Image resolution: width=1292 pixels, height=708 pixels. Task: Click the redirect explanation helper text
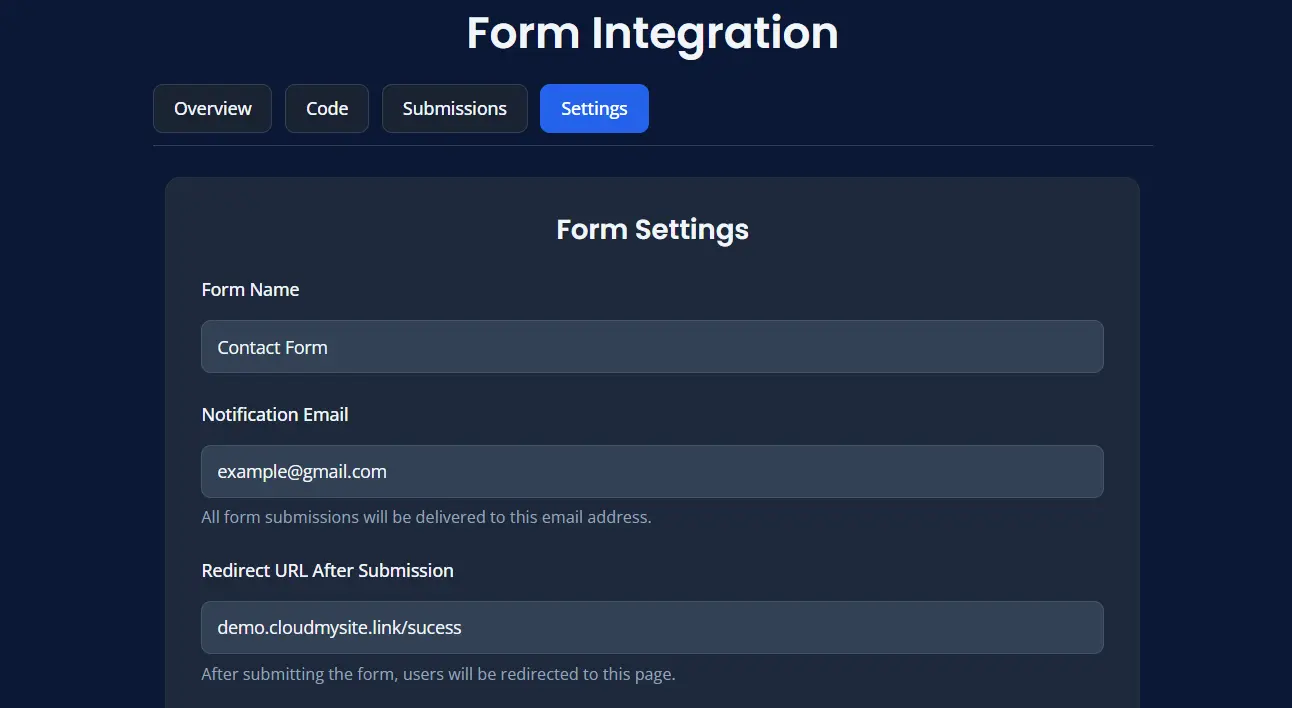(438, 674)
